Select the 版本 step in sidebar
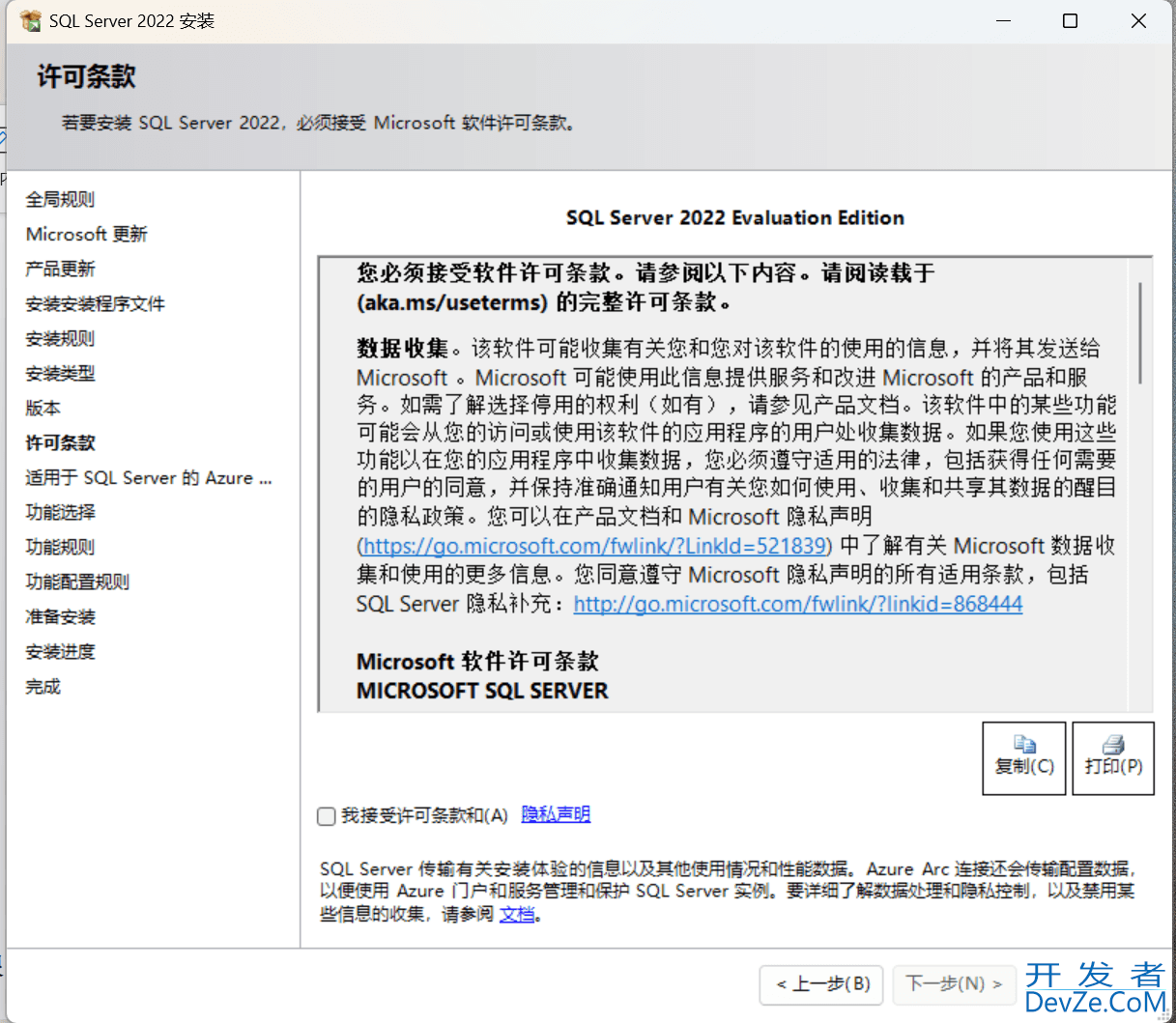The height and width of the screenshot is (1023, 1176). pyautogui.click(x=43, y=408)
